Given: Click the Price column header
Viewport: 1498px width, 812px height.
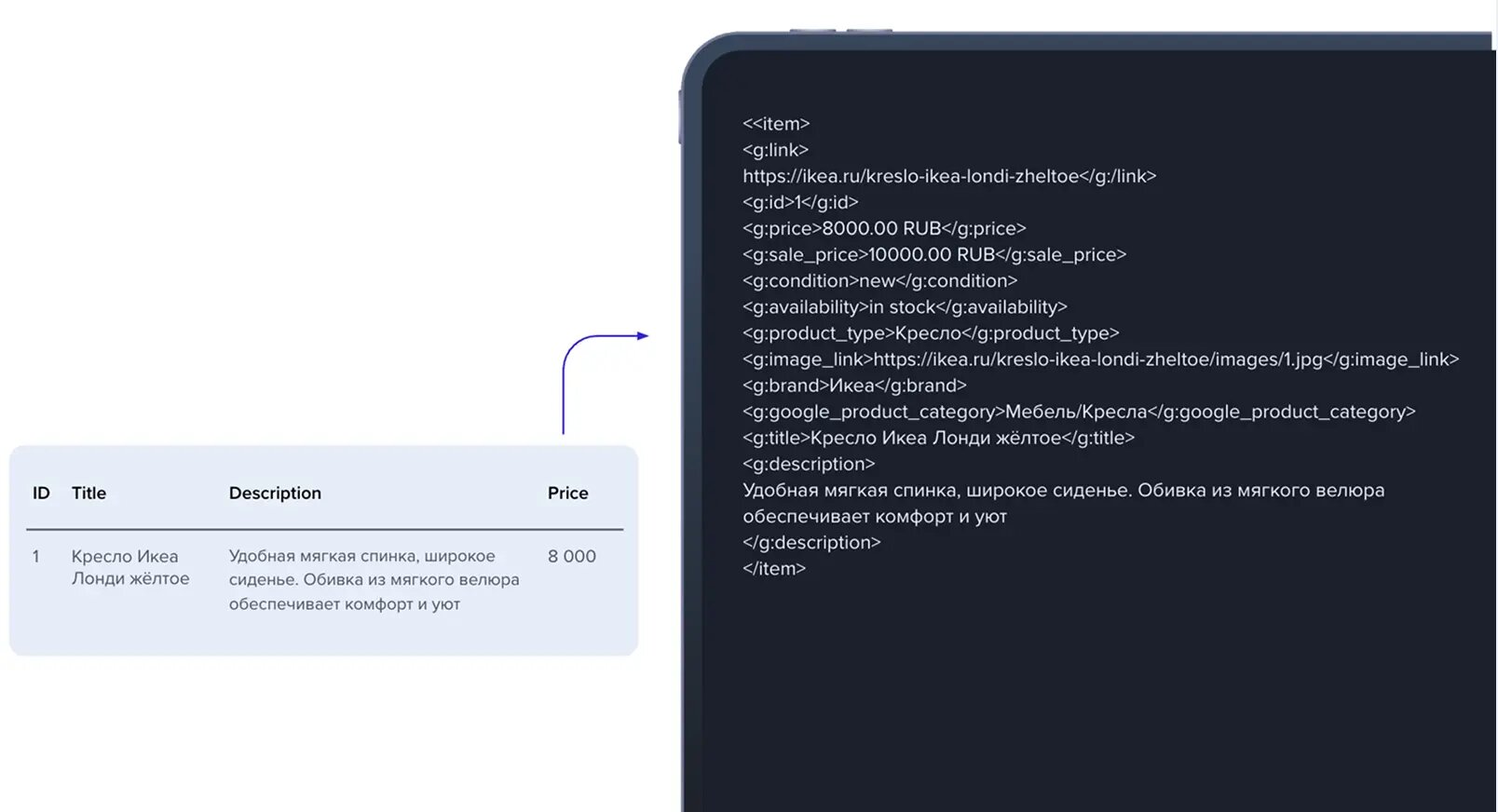Looking at the screenshot, I should (x=567, y=493).
